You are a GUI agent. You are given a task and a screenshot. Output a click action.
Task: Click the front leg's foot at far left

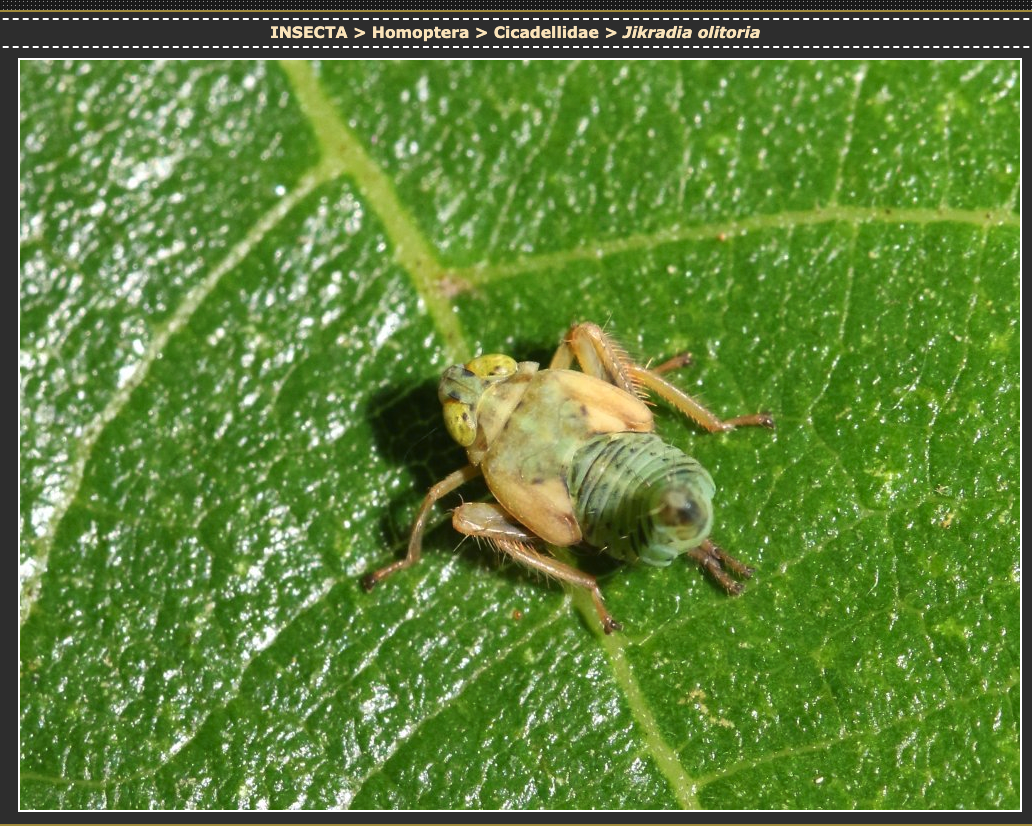371,581
